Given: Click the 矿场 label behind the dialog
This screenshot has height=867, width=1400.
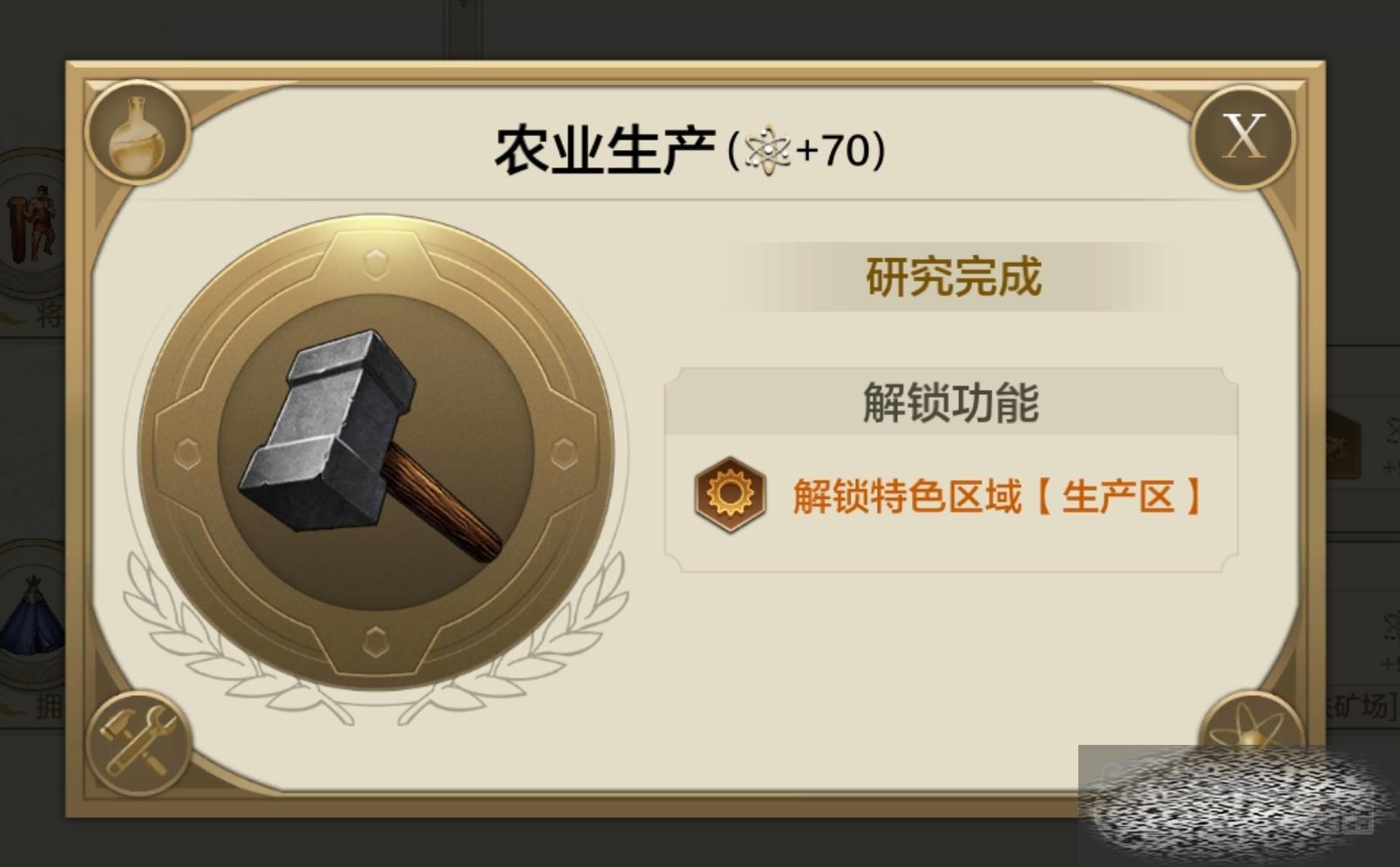Looking at the screenshot, I should pos(1358,706).
